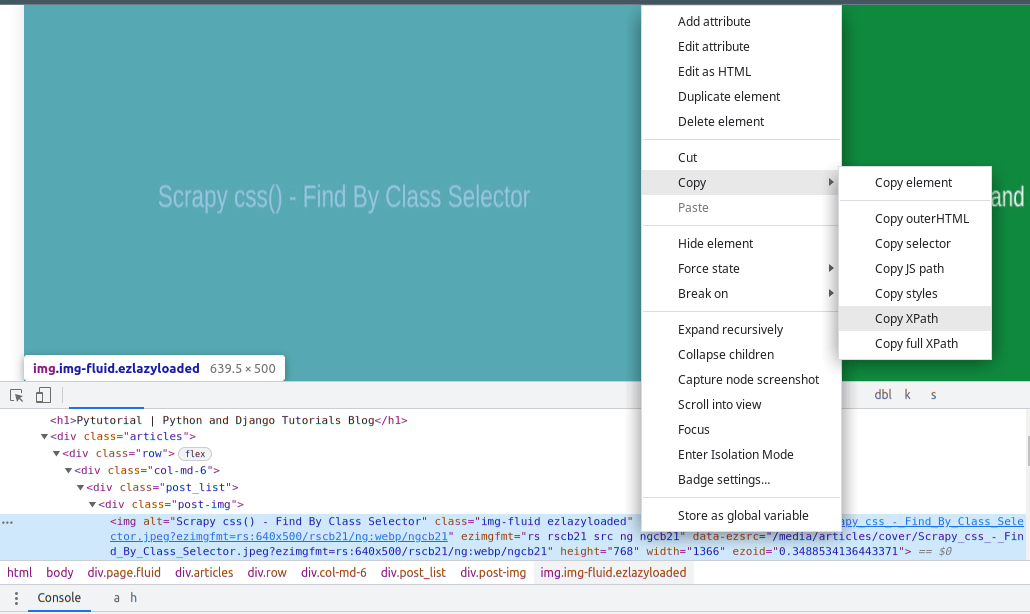Toggle the device toolbar emulation
The height and width of the screenshot is (614, 1030).
coord(43,394)
